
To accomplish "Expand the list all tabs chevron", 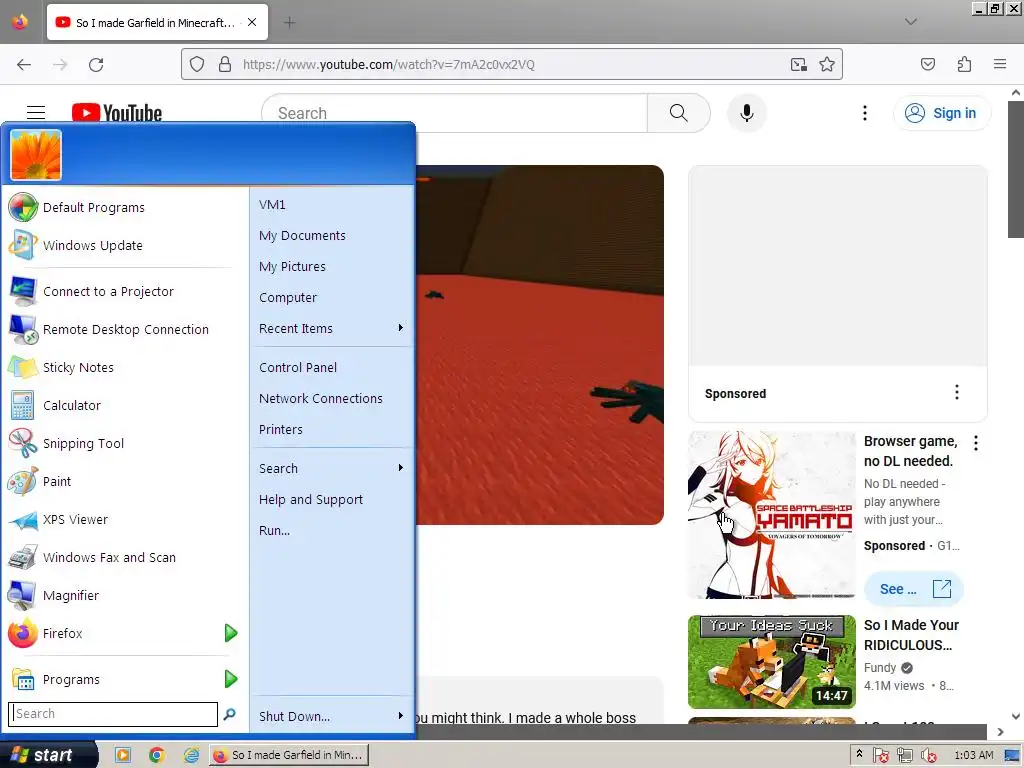I will [910, 22].
